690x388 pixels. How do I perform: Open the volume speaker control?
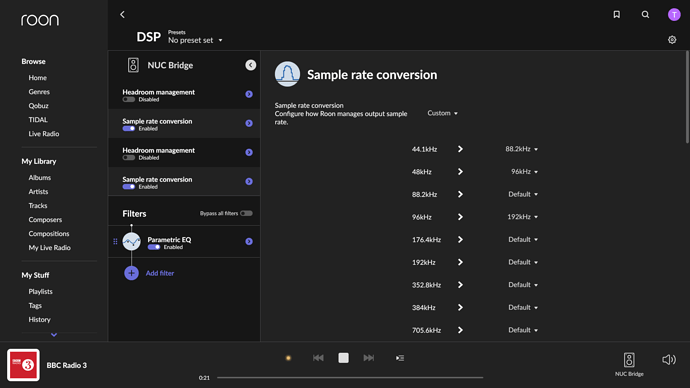[x=668, y=359]
